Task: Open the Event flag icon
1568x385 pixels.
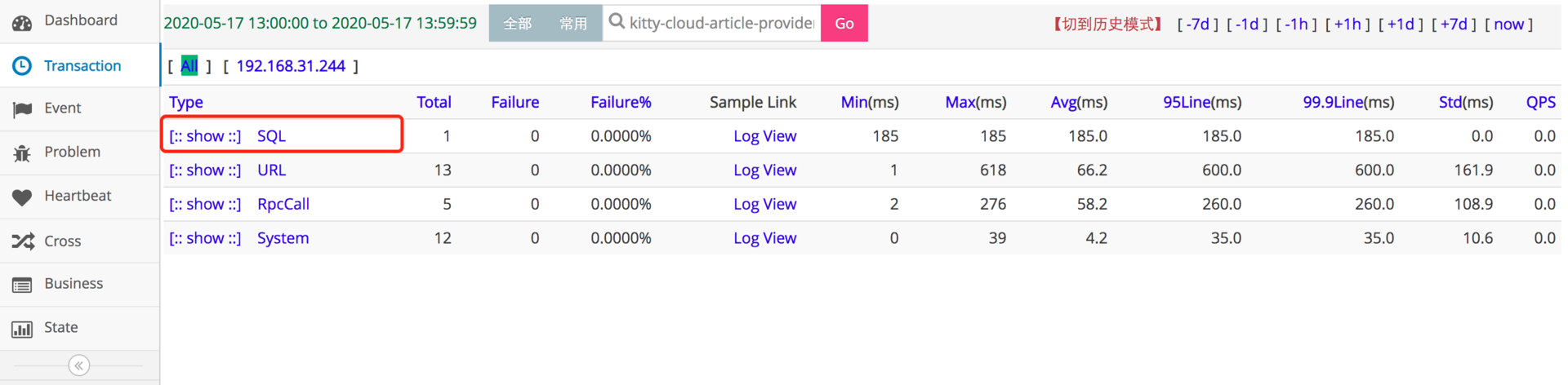Action: pos(22,109)
